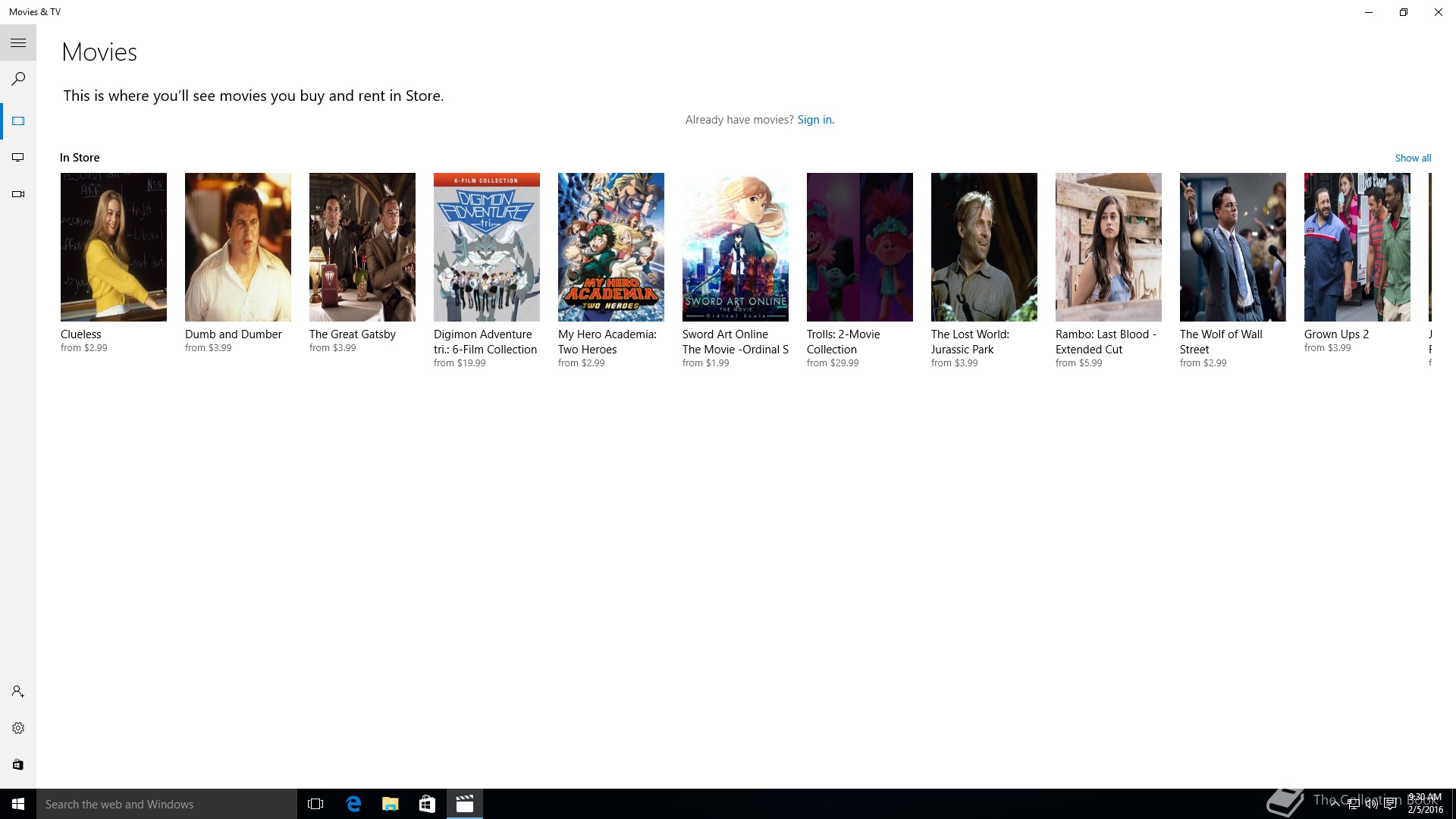Open The Wolf of Wall Street poster
1456x819 pixels.
coord(1233,247)
